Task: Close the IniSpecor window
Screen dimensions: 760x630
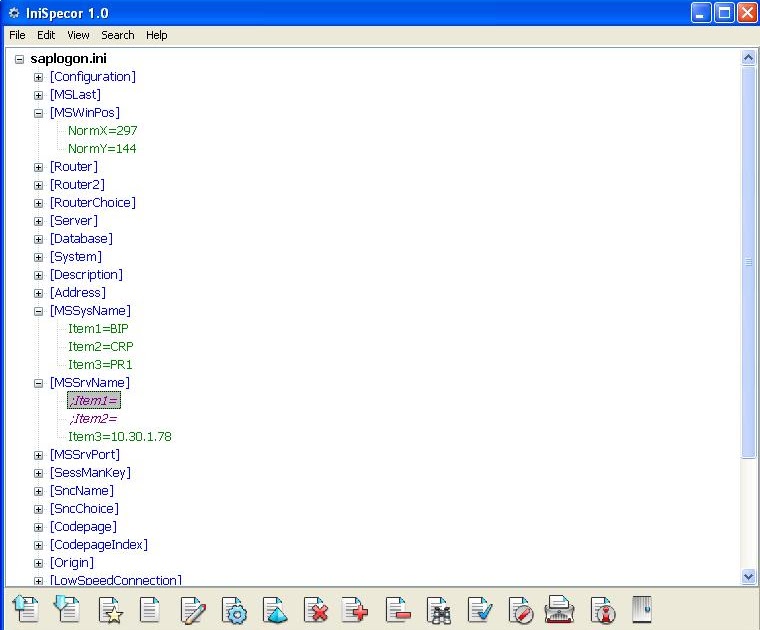Action: [x=747, y=13]
